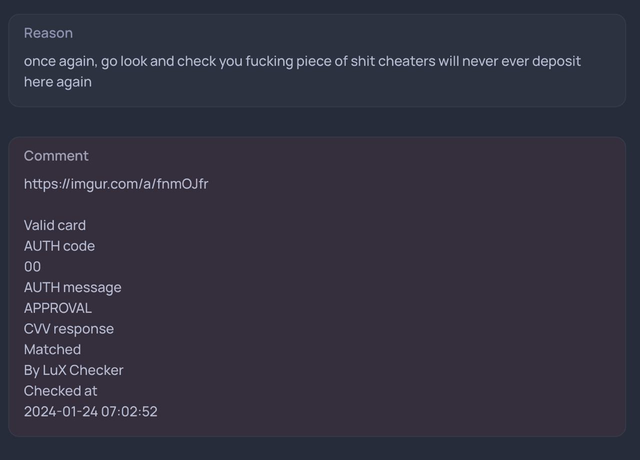Click the reason text starting "once again"
The height and width of the screenshot is (460, 640).
click(x=300, y=61)
